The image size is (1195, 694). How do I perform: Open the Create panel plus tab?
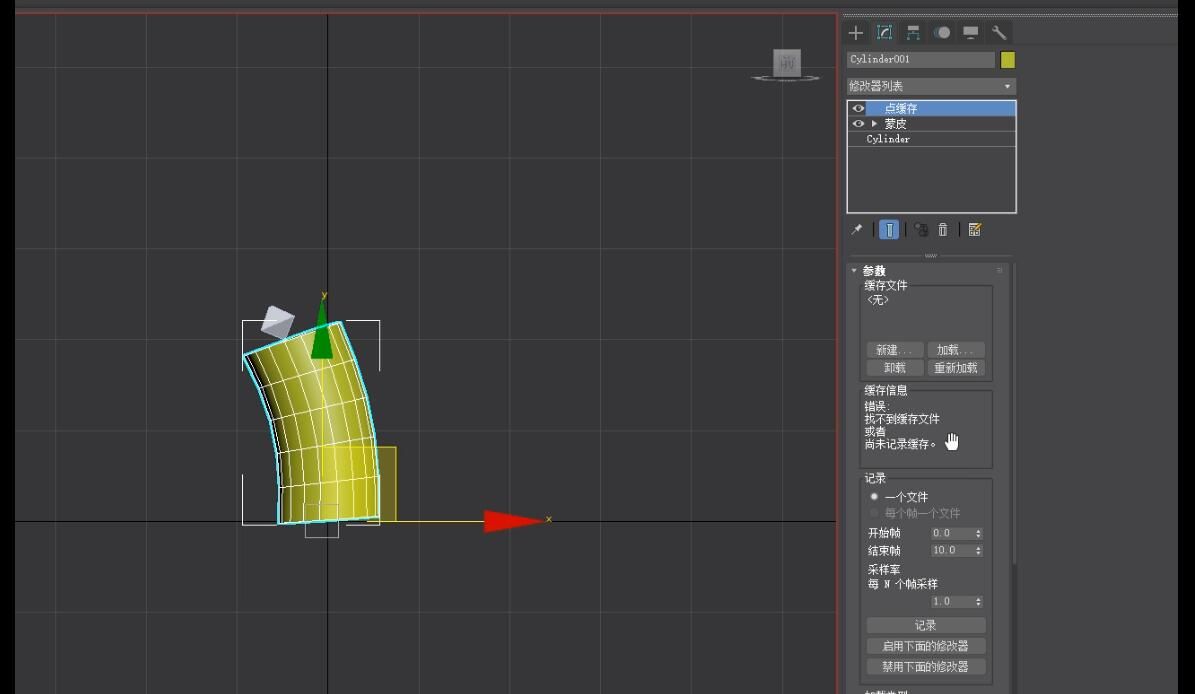(x=856, y=33)
